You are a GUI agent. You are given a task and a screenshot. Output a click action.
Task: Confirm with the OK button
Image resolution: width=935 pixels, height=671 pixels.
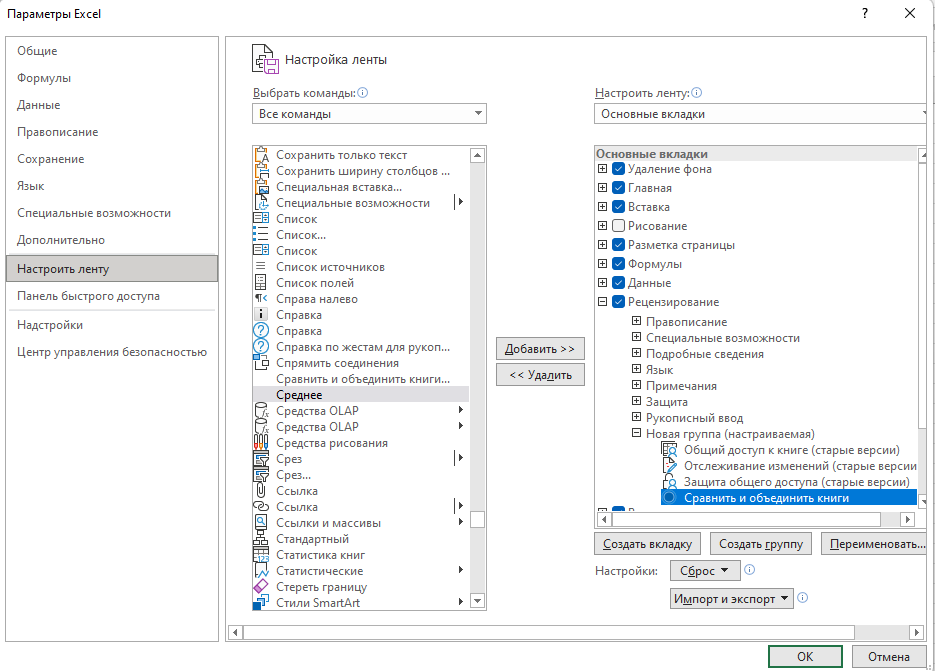805,657
